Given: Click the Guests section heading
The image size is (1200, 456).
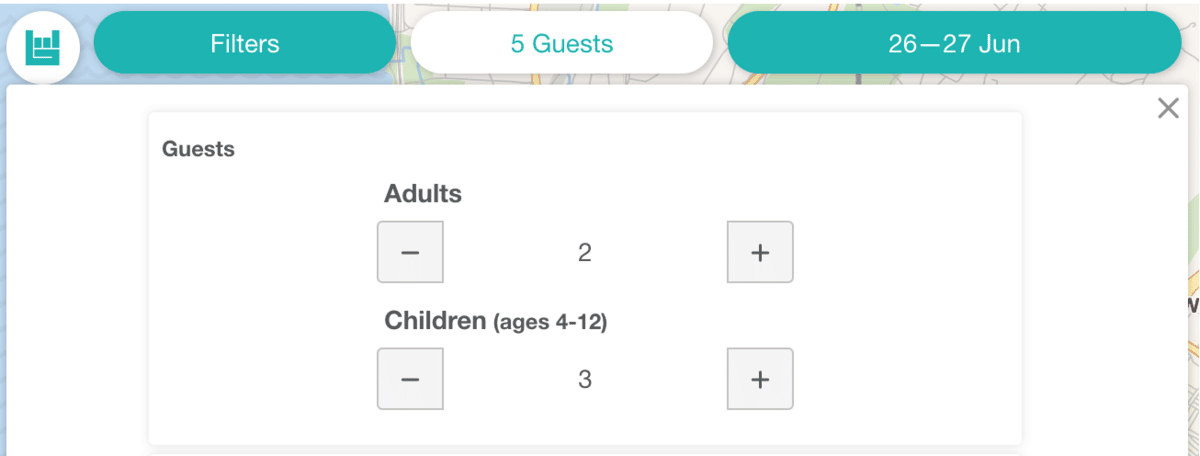Looking at the screenshot, I should 198,149.
